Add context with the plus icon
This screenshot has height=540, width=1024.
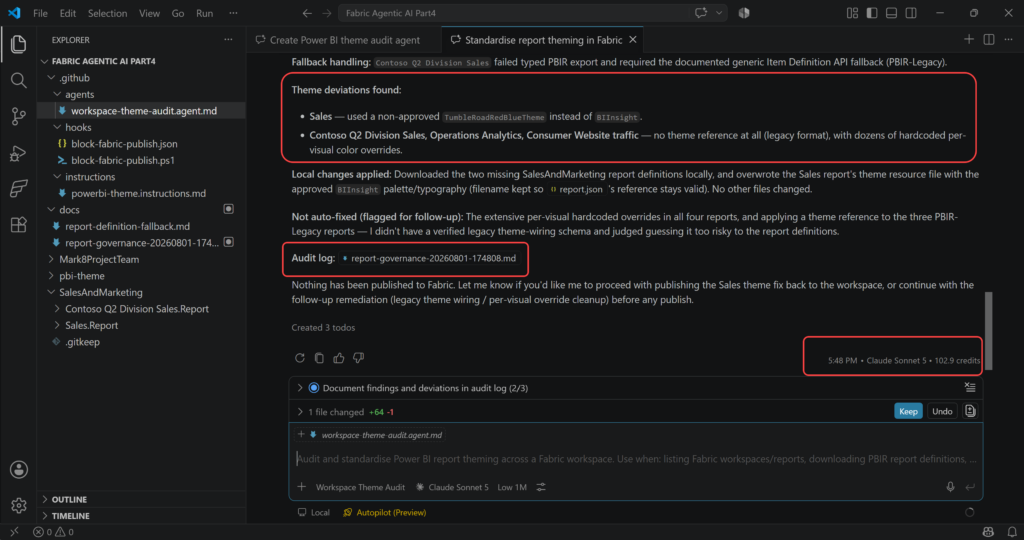tap(302, 487)
